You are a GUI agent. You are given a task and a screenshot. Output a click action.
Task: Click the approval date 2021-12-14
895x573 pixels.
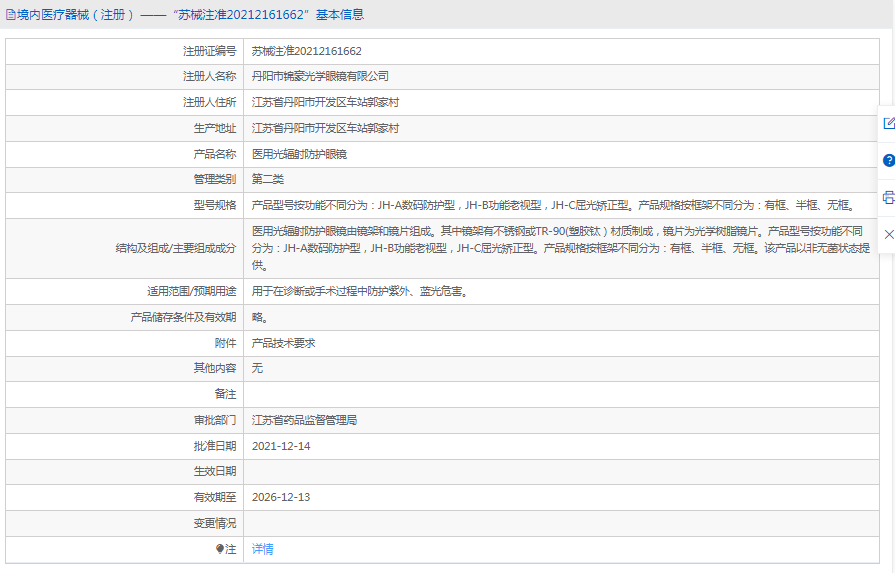pos(281,446)
